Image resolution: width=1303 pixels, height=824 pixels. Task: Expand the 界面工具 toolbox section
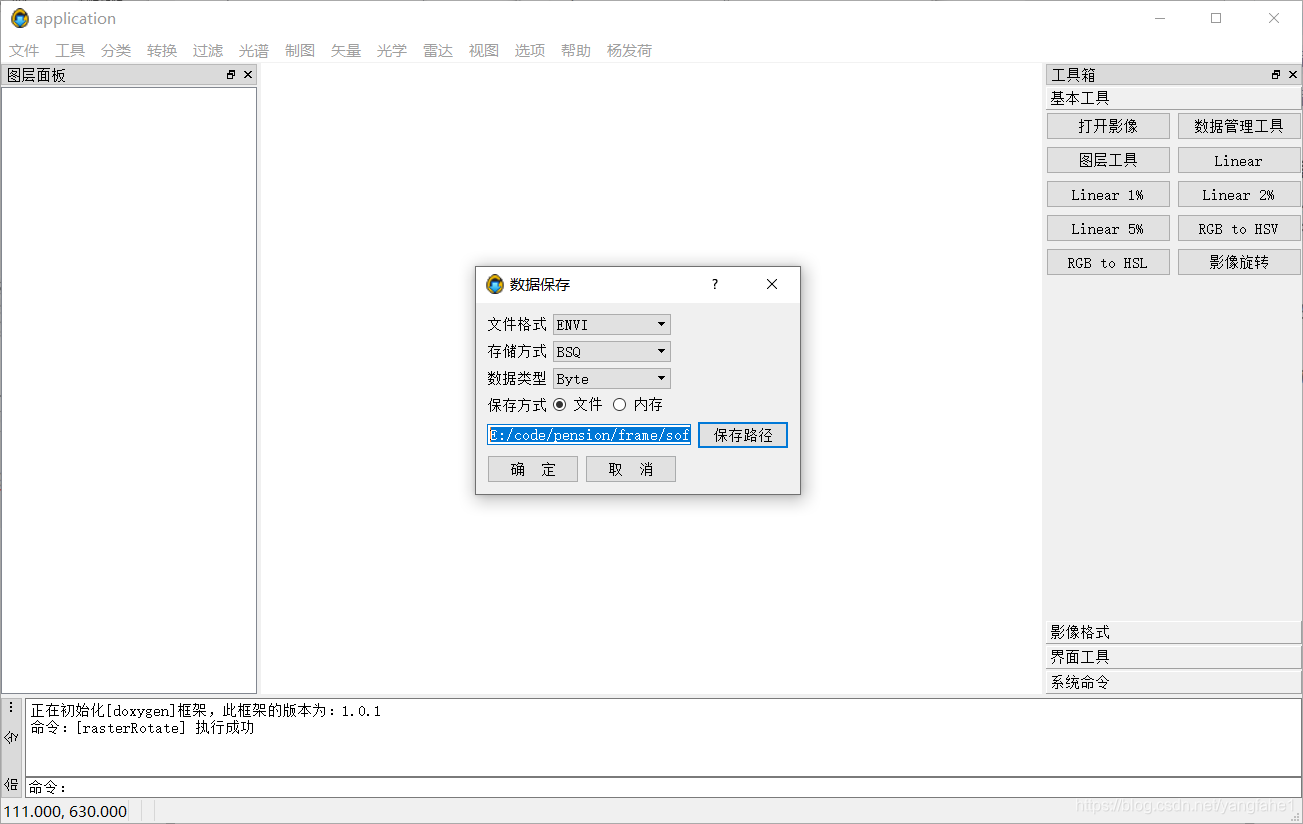(1173, 657)
